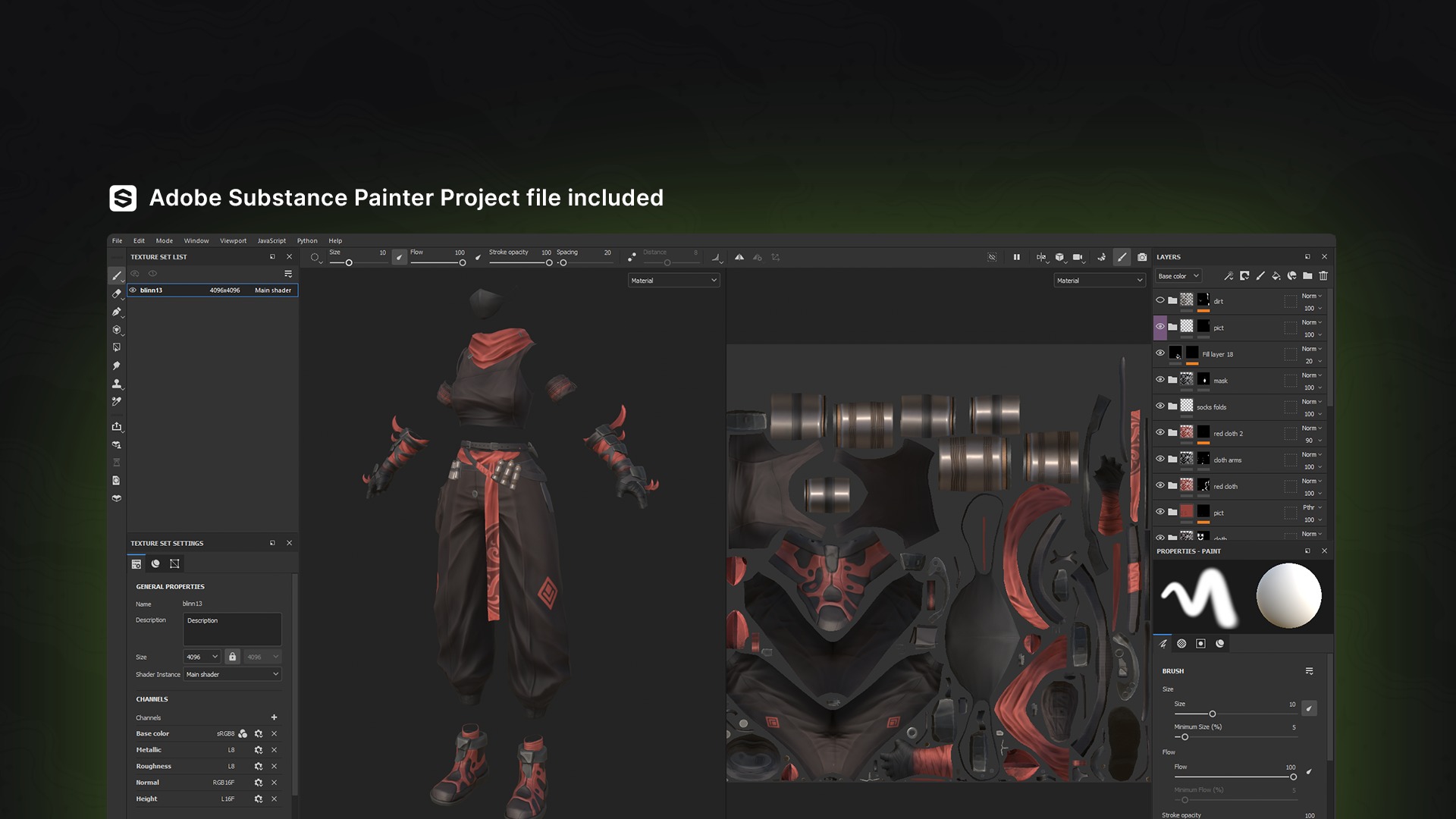Open the Shader Instance dropdown

click(232, 674)
